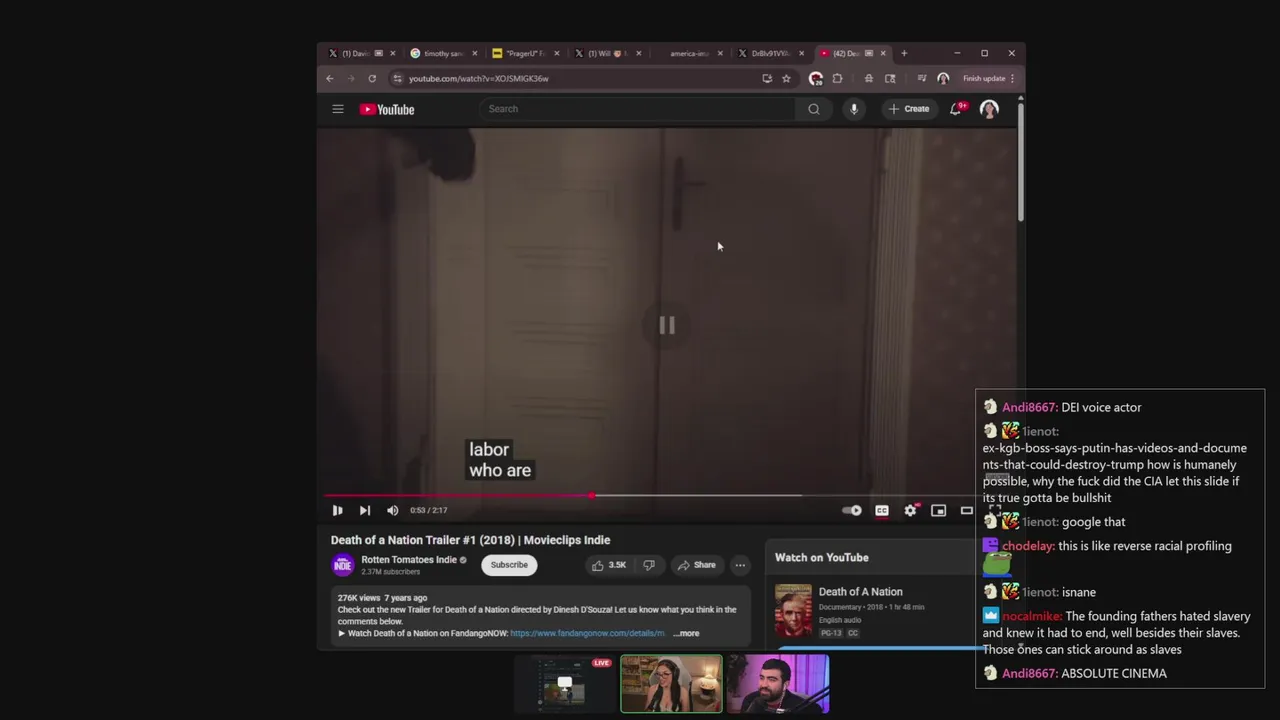Viewport: 1280px width, 720px height.
Task: Open the Death of A Nation movie title
Action: tap(860, 592)
